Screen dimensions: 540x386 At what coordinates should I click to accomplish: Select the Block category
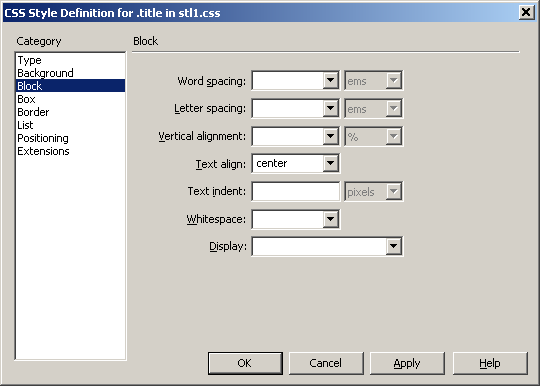click(70, 86)
